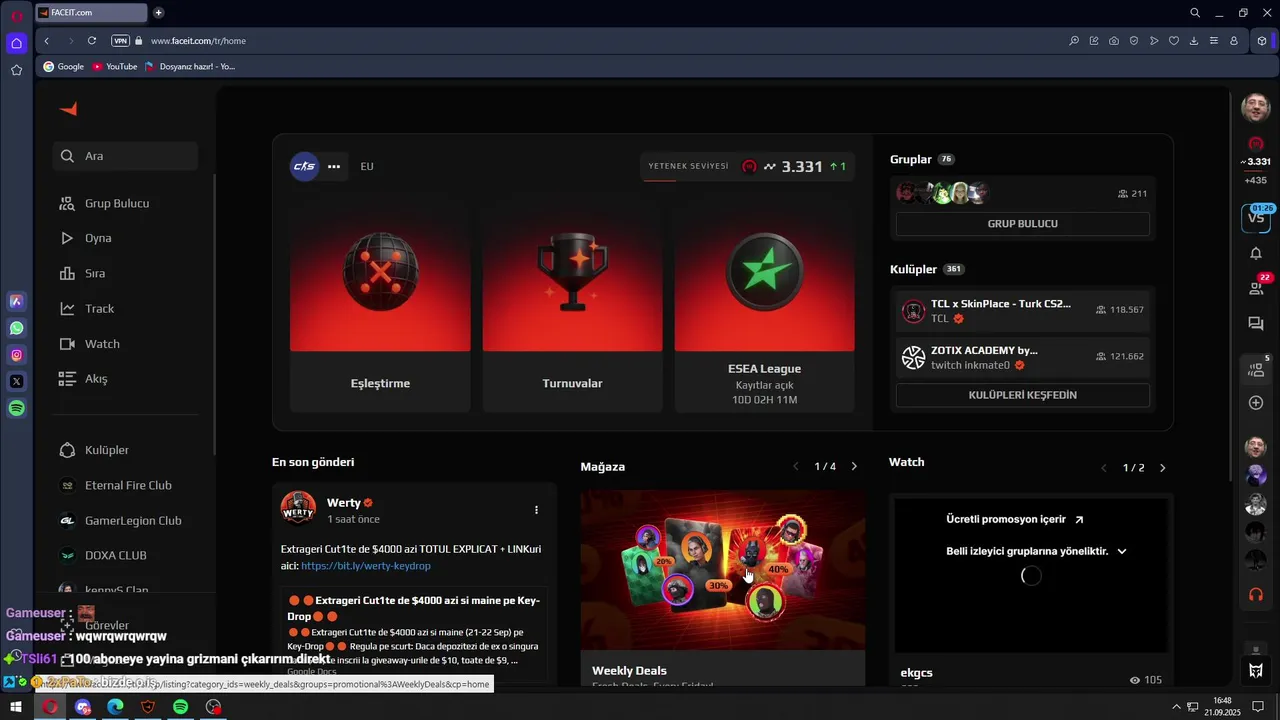Open Opera's home sidebar button
The width and height of the screenshot is (1280, 720).
16,43
